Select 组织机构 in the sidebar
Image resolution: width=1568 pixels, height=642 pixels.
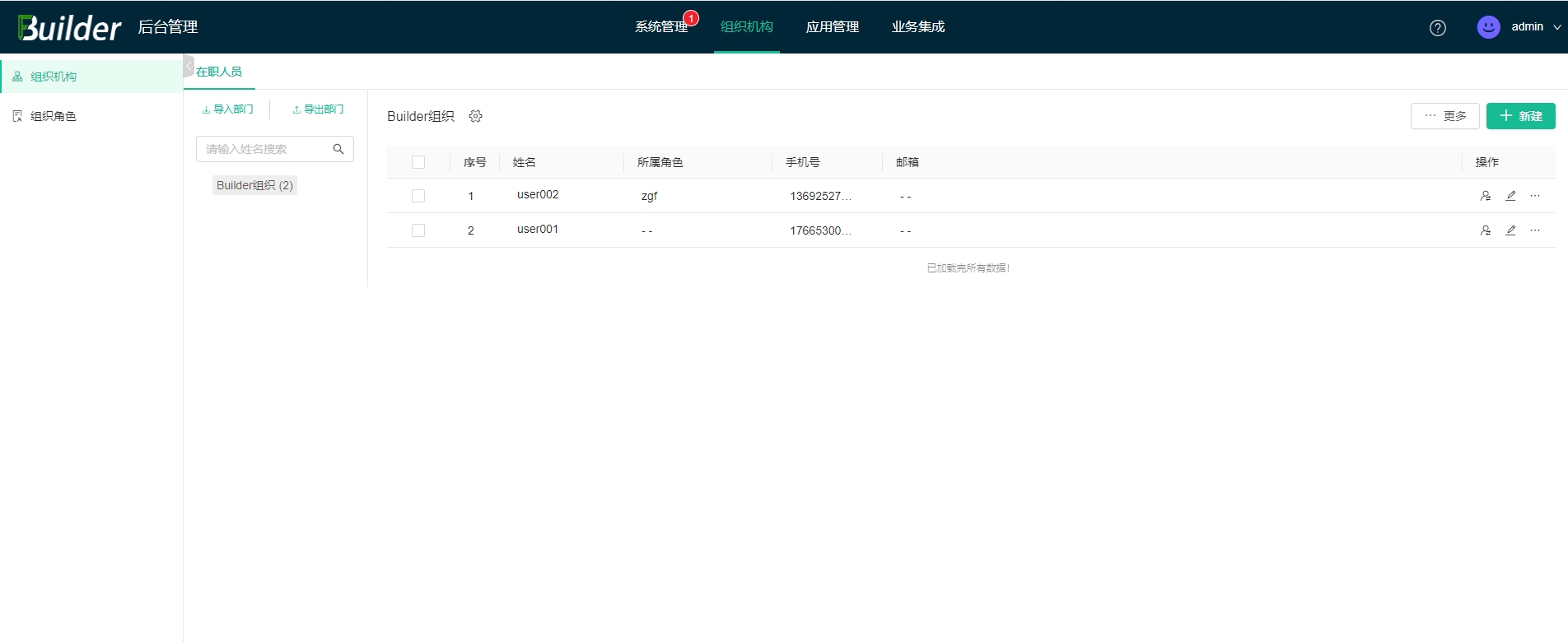click(x=91, y=77)
